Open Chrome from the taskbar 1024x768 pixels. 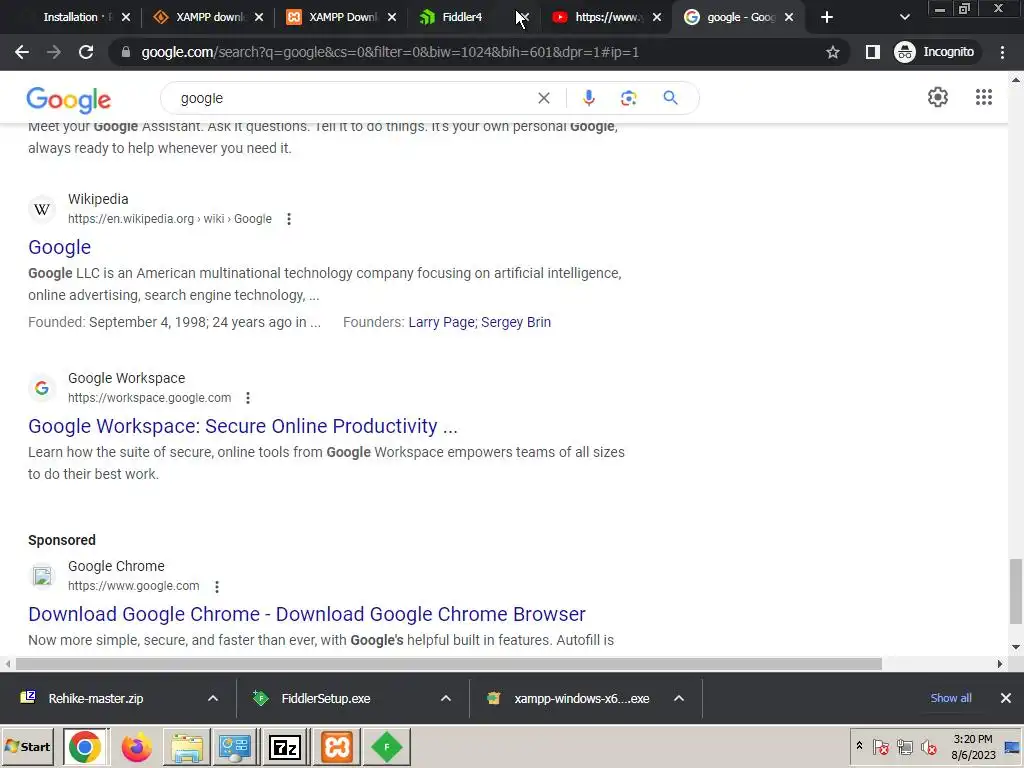pyautogui.click(x=85, y=746)
